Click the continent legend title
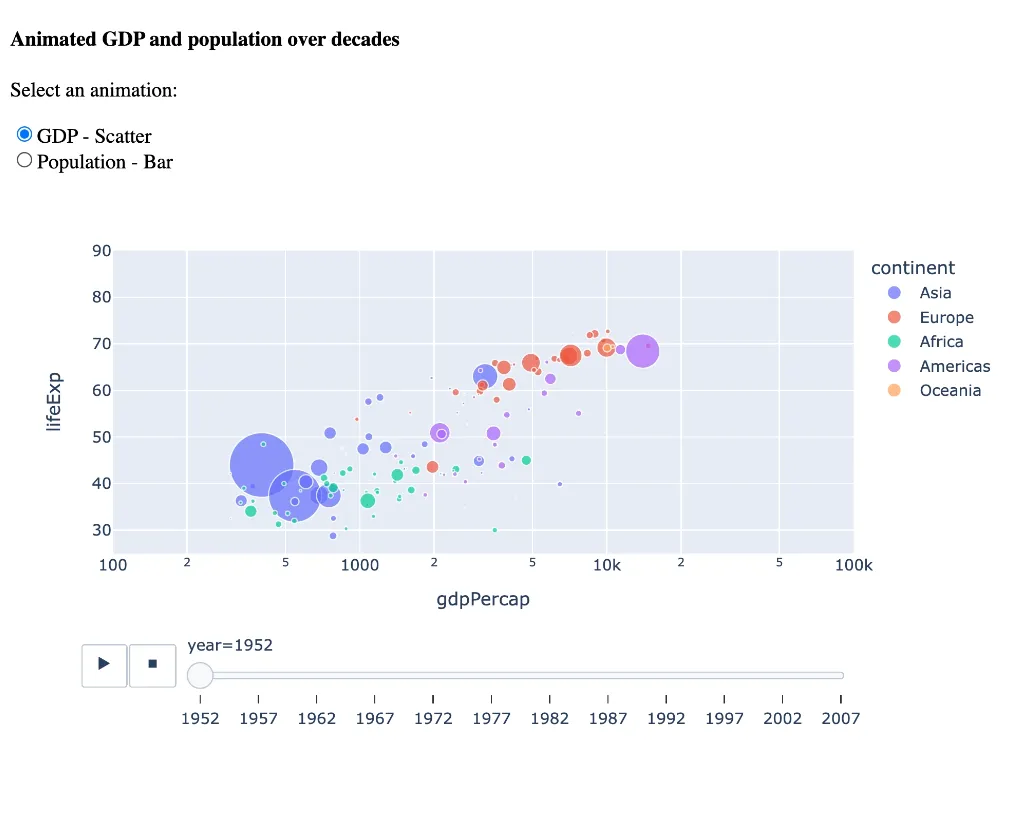Screen dimensions: 1024x819 coord(912,268)
